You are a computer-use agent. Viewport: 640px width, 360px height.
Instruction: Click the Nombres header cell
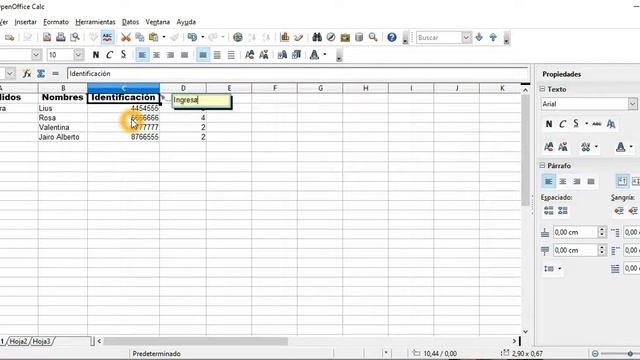click(x=62, y=98)
